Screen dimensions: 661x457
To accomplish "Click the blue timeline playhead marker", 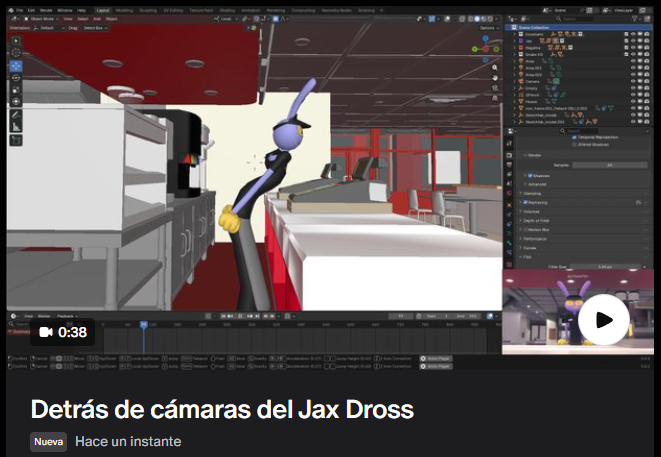I will 143,324.
